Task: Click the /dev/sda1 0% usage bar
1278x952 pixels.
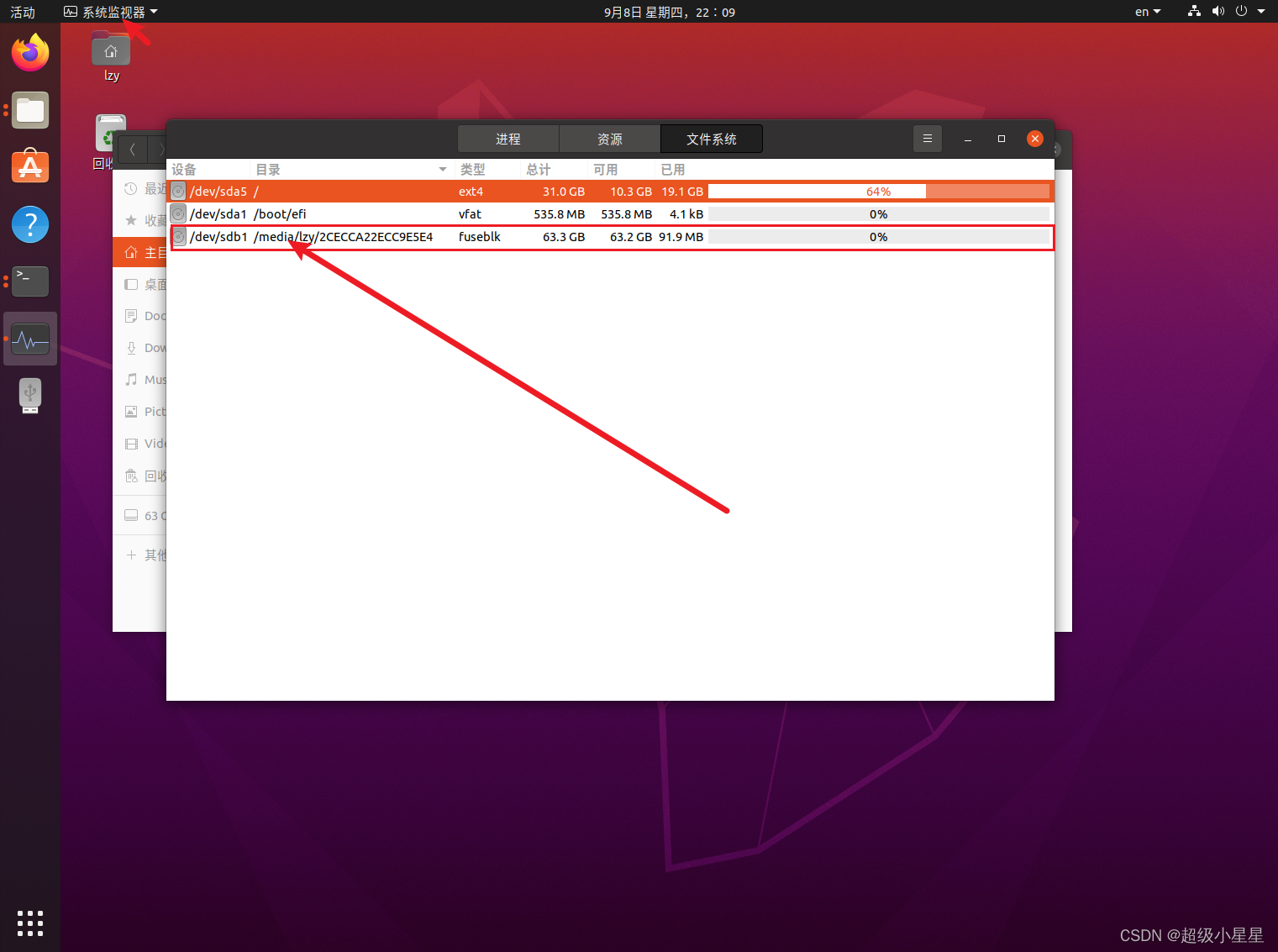Action: click(879, 214)
